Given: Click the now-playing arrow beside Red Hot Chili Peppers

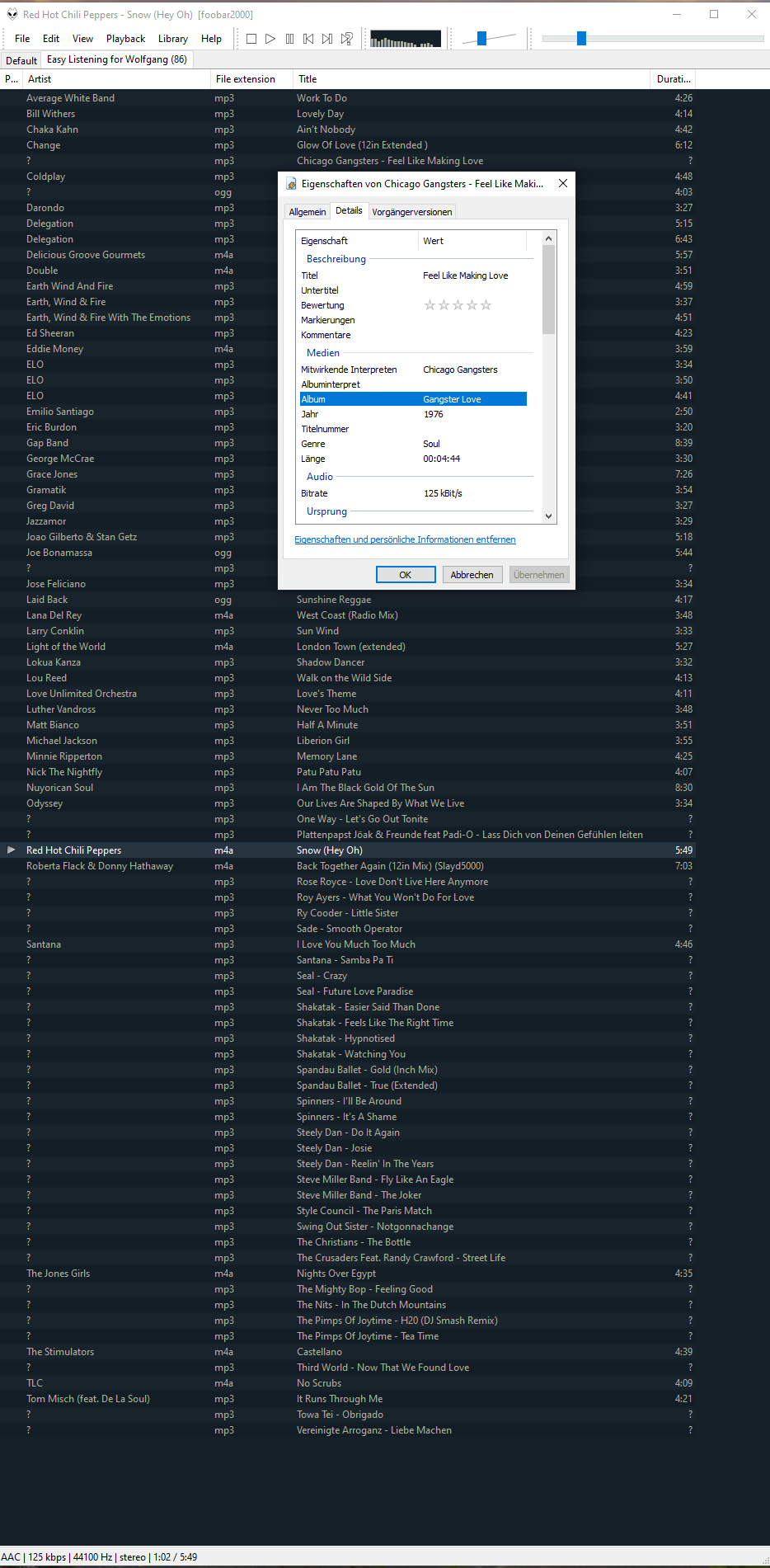Looking at the screenshot, I should tap(11, 850).
